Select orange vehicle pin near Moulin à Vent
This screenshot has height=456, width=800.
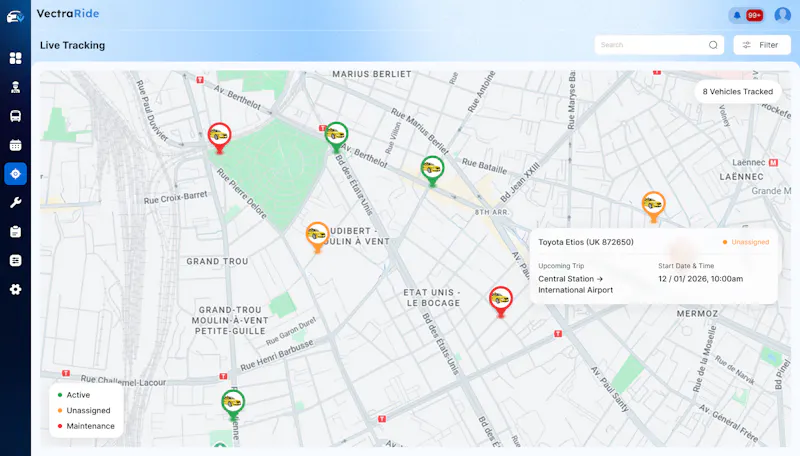click(317, 237)
